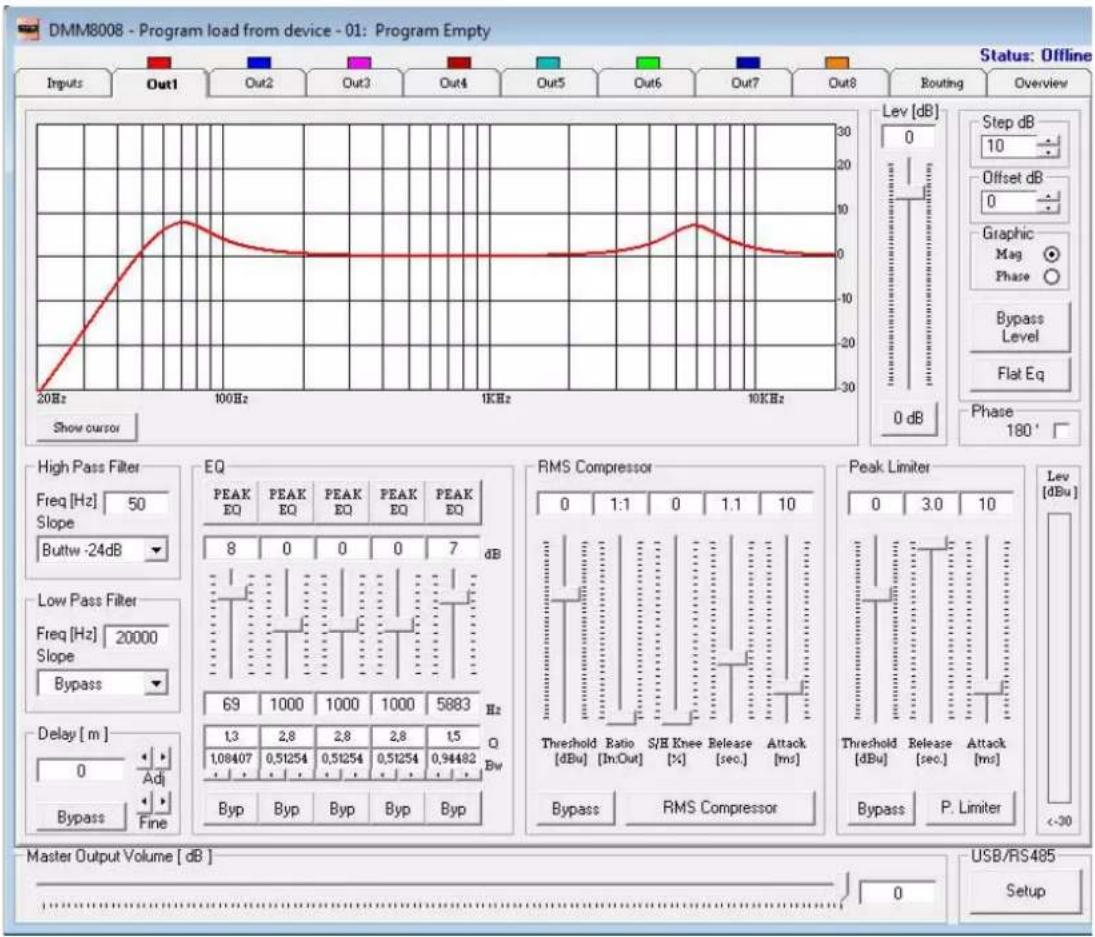Select the Out6 tab
The width and height of the screenshot is (1095, 937).
647,83
